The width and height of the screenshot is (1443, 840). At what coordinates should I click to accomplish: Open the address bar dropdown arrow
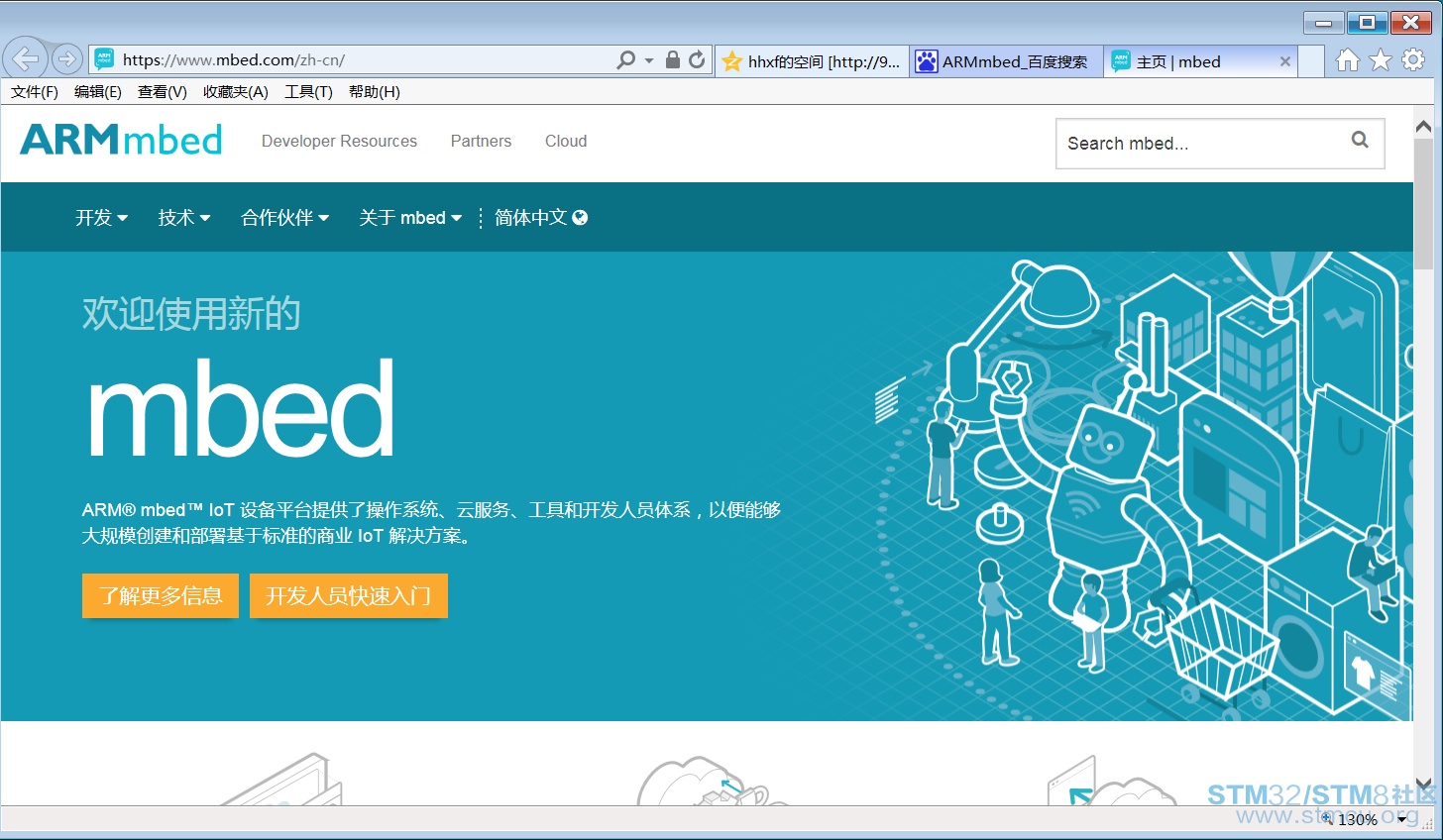[x=649, y=60]
